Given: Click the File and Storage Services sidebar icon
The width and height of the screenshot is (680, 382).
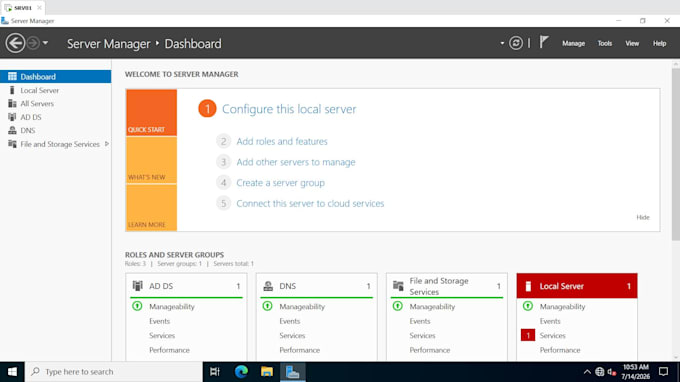Looking at the screenshot, I should [12, 144].
